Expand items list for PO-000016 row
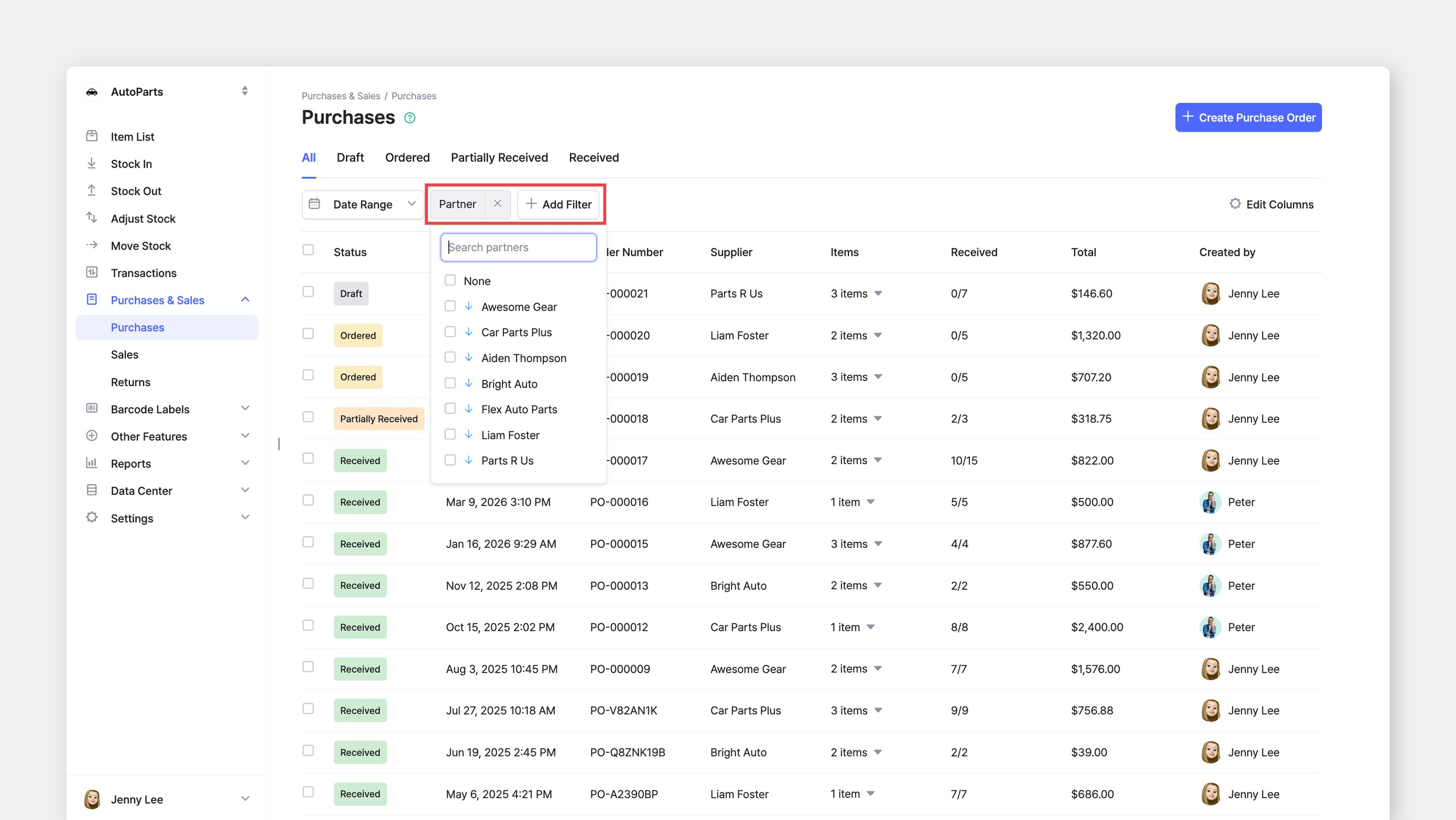This screenshot has width=1456, height=820. [x=871, y=502]
